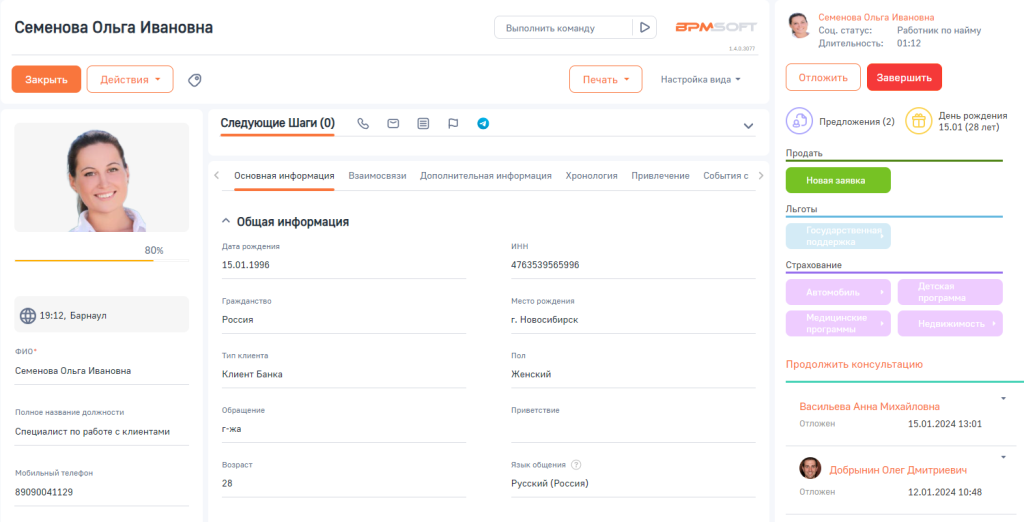This screenshot has width=1024, height=522.
Task: Click help icon beside Язык общения
Action: (577, 465)
